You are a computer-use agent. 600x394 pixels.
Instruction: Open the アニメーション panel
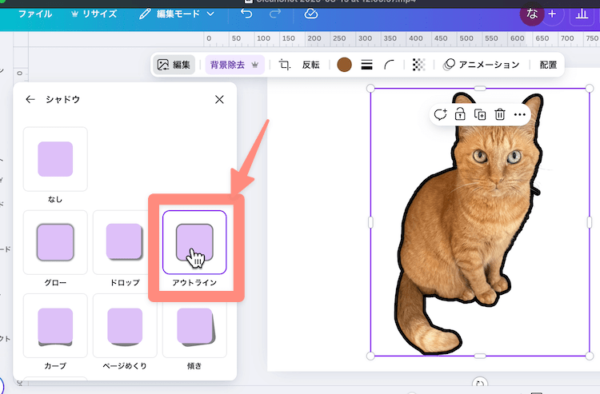[x=481, y=65]
